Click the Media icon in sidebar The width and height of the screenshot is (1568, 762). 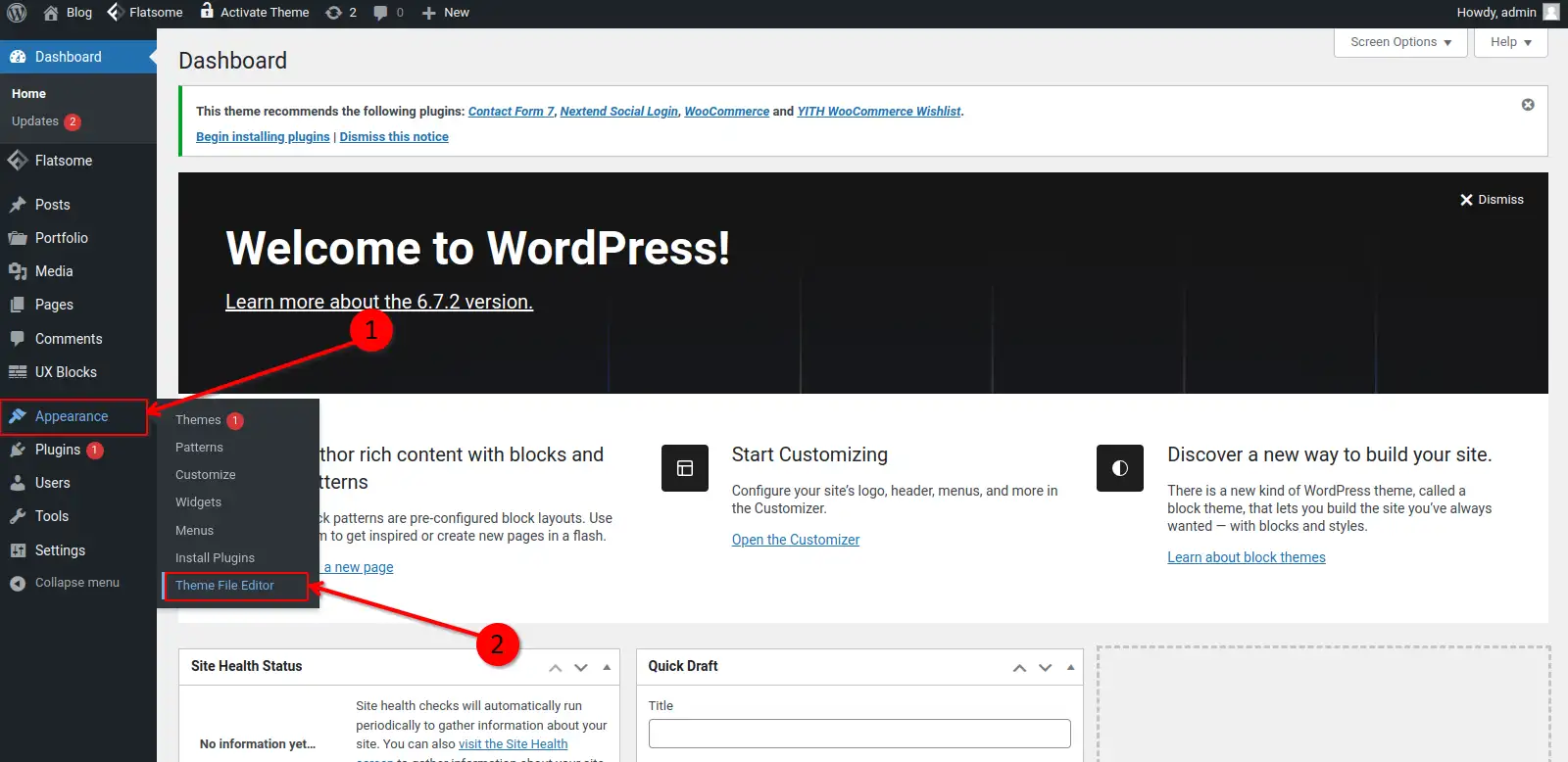click(18, 271)
